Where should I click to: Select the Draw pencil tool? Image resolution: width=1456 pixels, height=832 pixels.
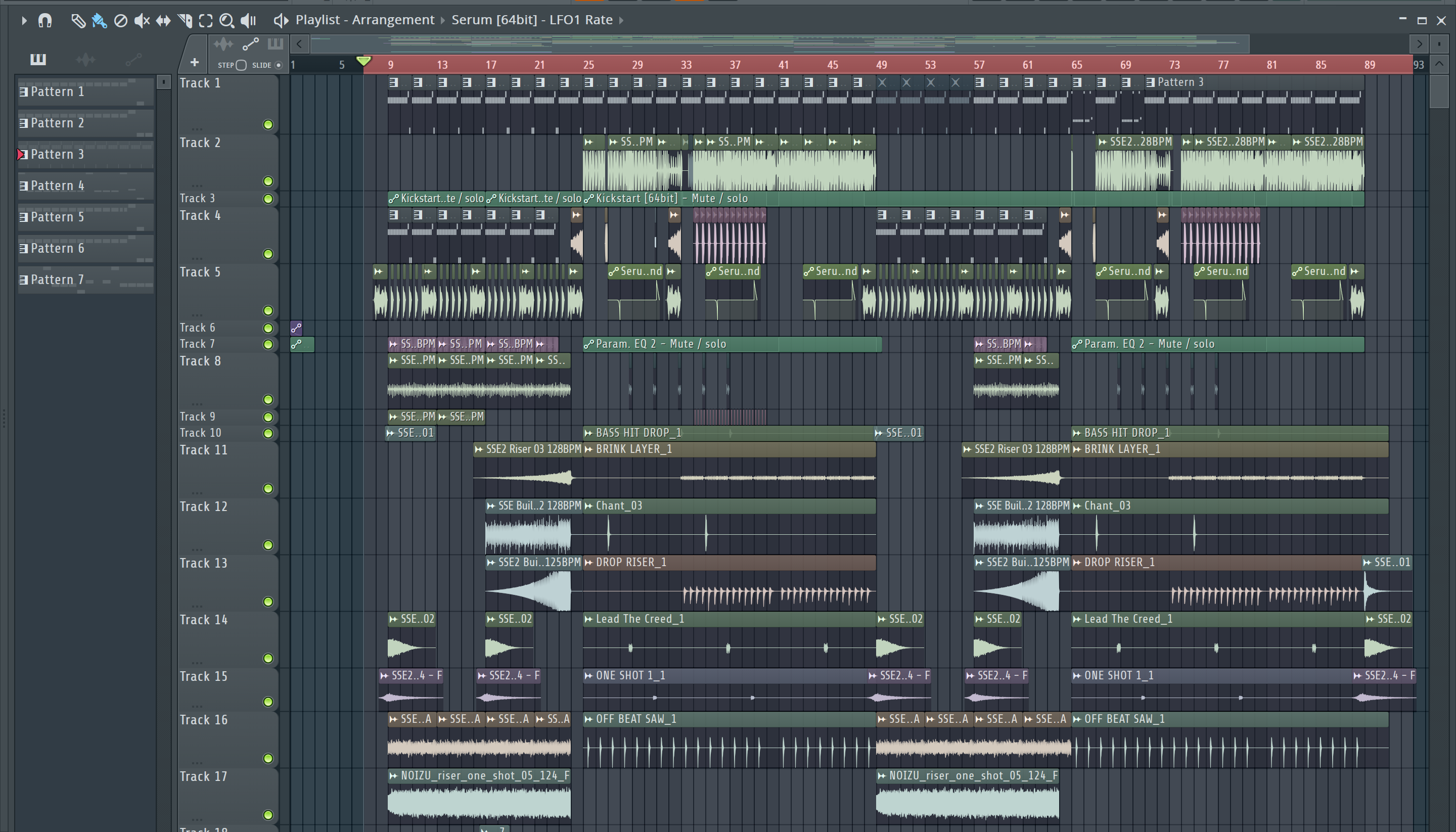78,21
